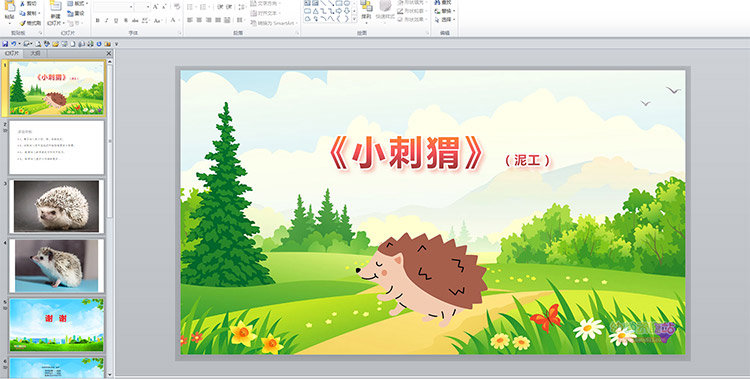Toggle Bold formatting
Viewport: 750px width, 379px height.
[98, 21]
